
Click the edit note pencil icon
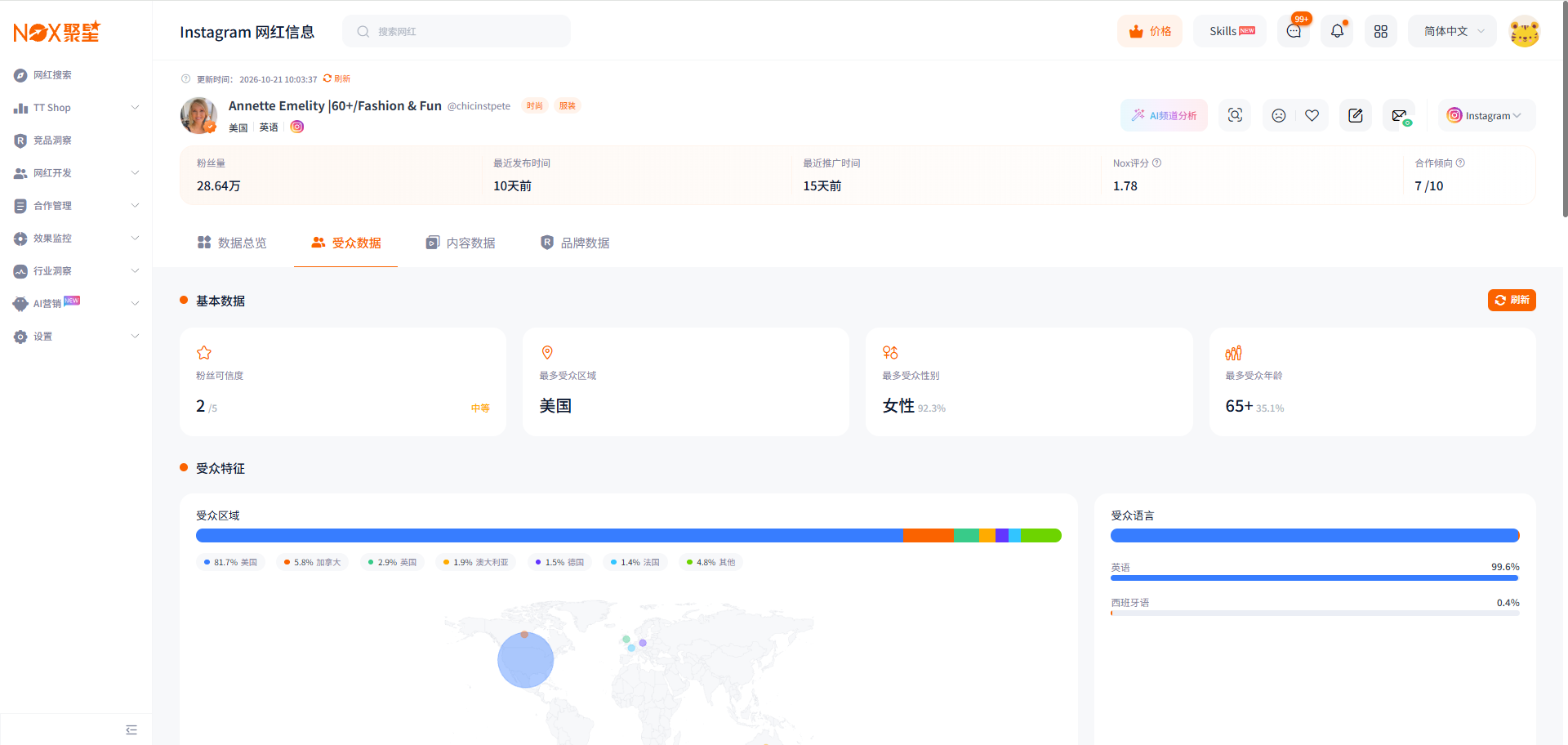click(1356, 115)
